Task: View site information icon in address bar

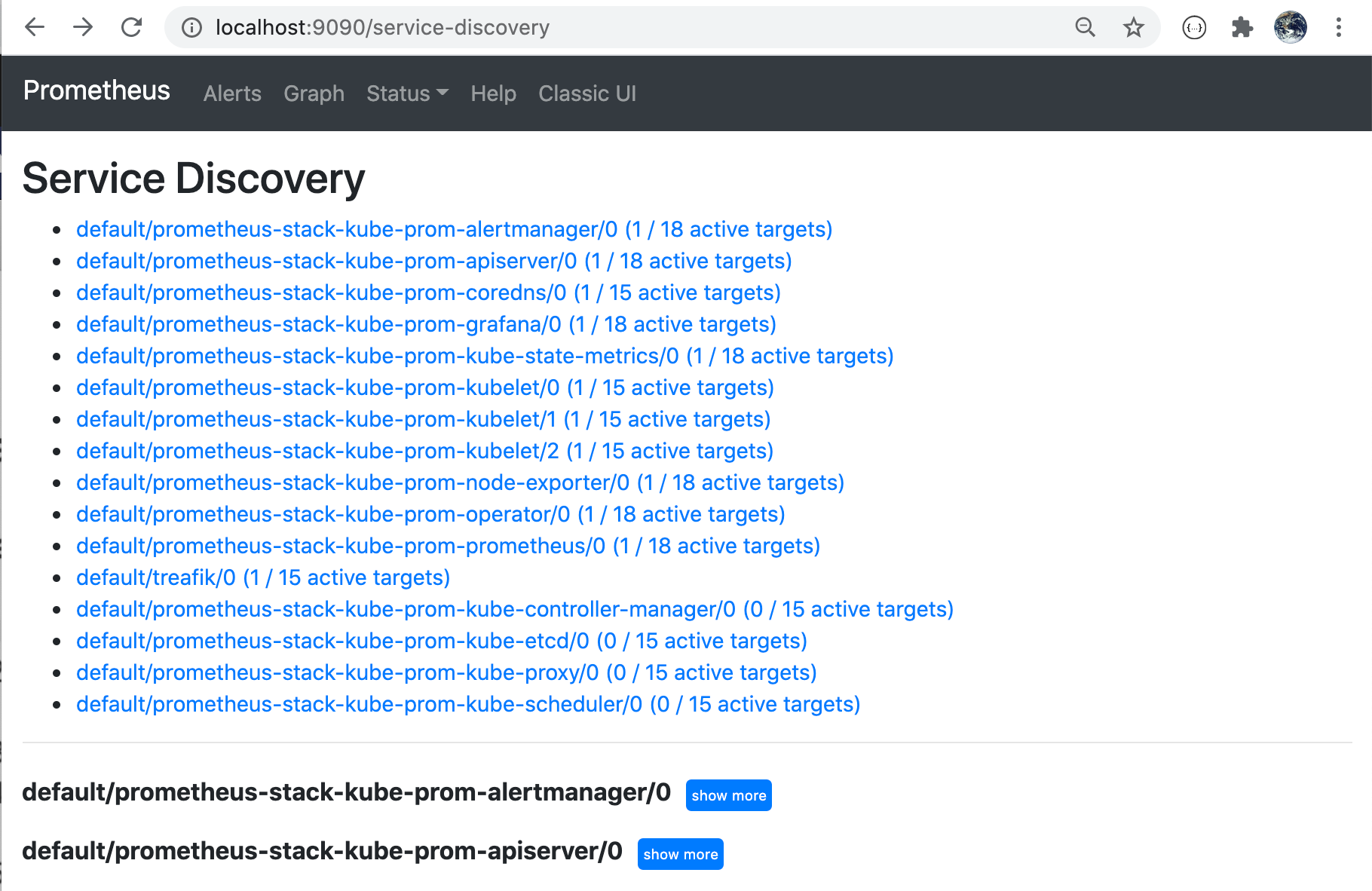Action: [x=192, y=28]
